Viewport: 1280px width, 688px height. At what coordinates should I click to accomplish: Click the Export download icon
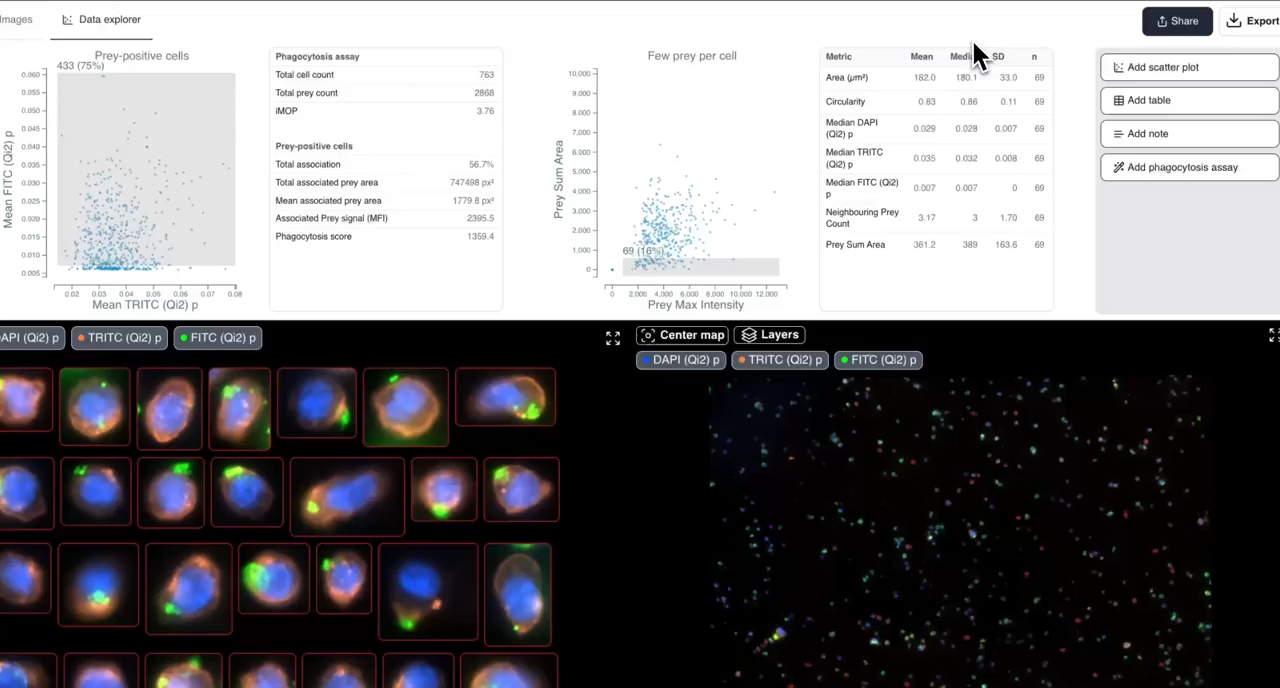1234,20
